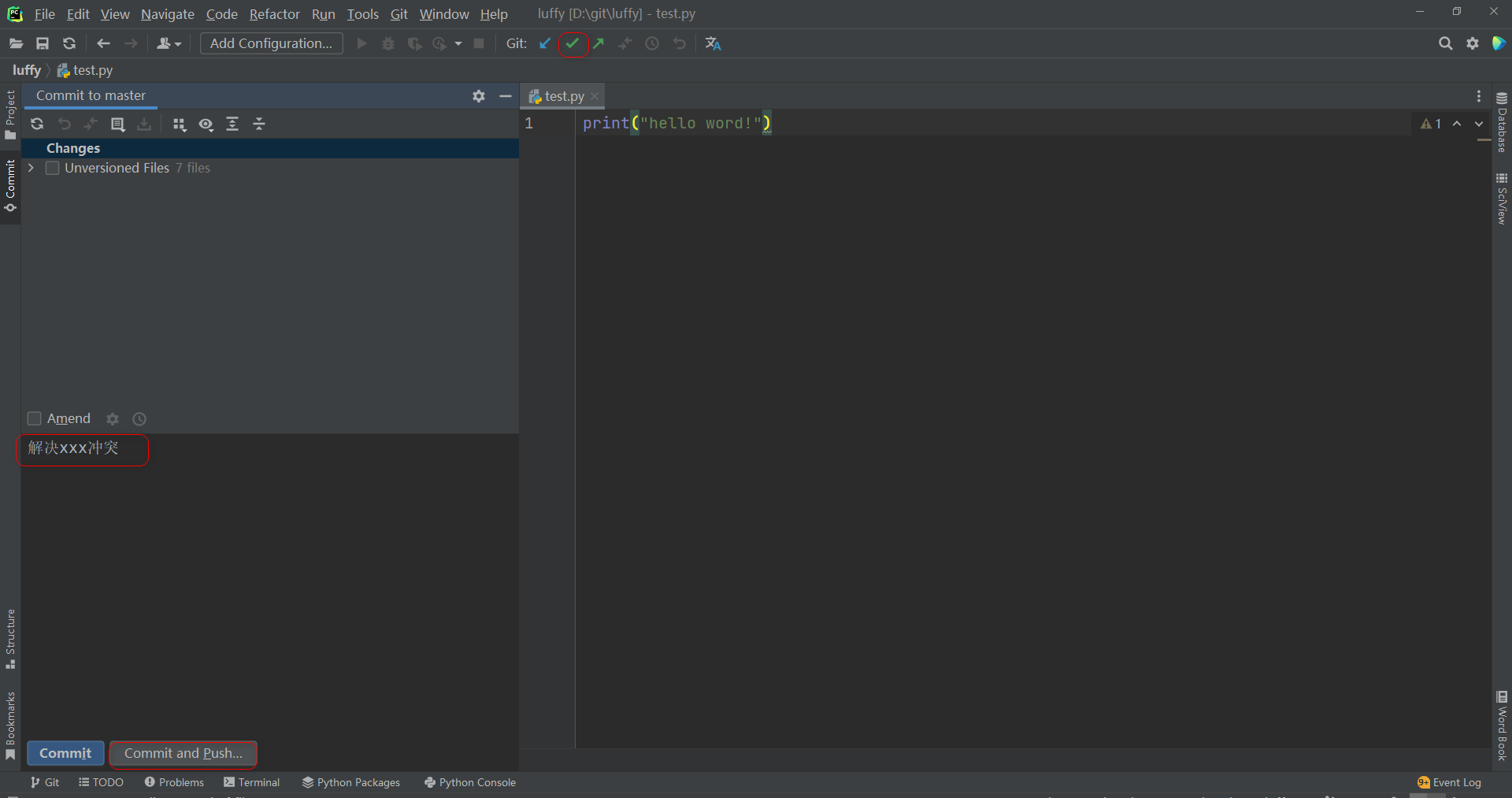The image size is (1512, 798).
Task: Open the Python Packages tool window
Action: [351, 782]
